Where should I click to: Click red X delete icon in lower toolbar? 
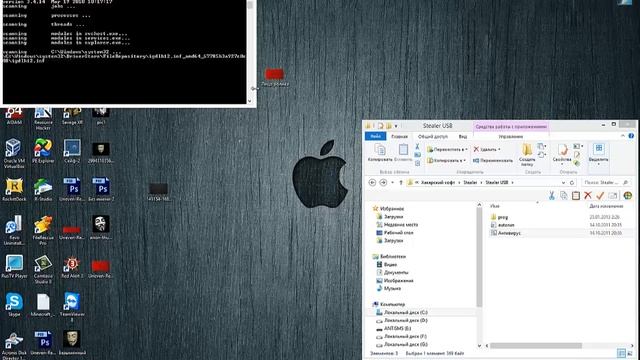(587, 196)
